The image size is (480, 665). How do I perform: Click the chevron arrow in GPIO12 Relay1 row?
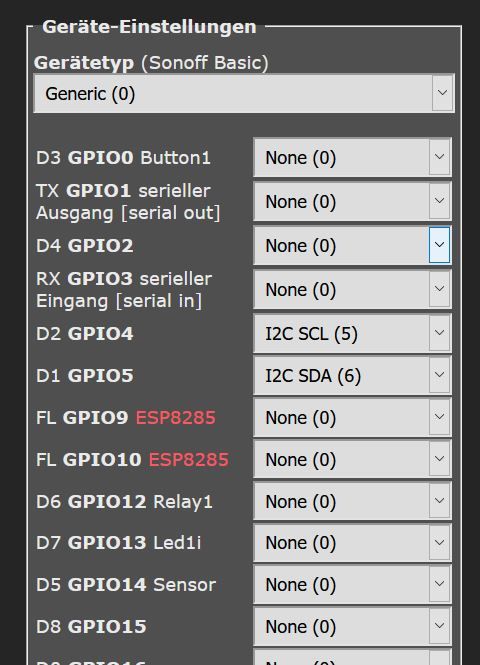(439, 501)
